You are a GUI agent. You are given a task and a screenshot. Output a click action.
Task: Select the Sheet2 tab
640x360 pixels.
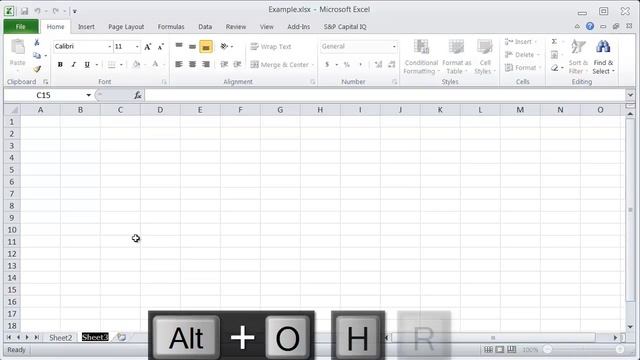60,338
